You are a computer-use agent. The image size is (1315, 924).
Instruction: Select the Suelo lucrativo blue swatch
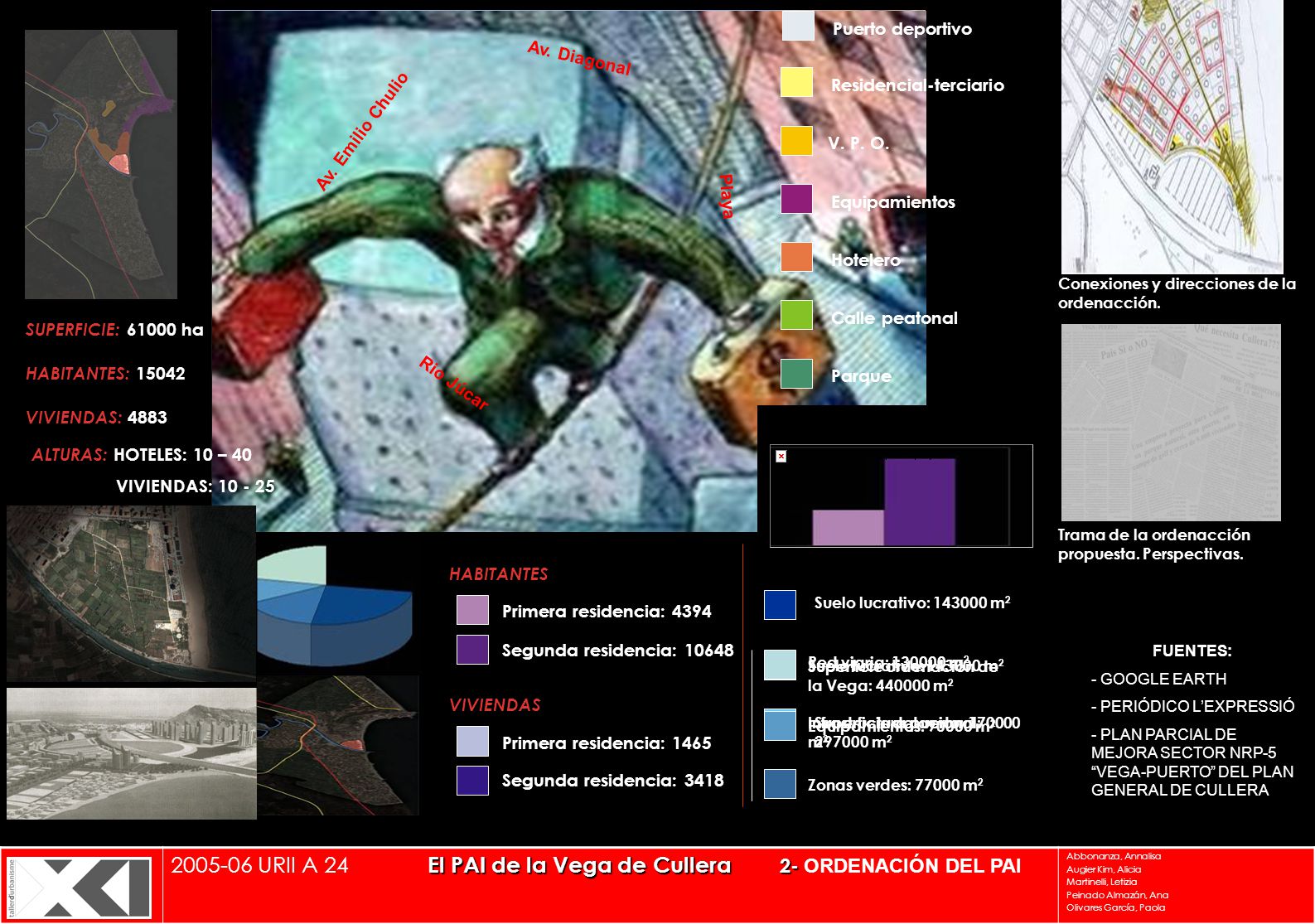(x=780, y=605)
